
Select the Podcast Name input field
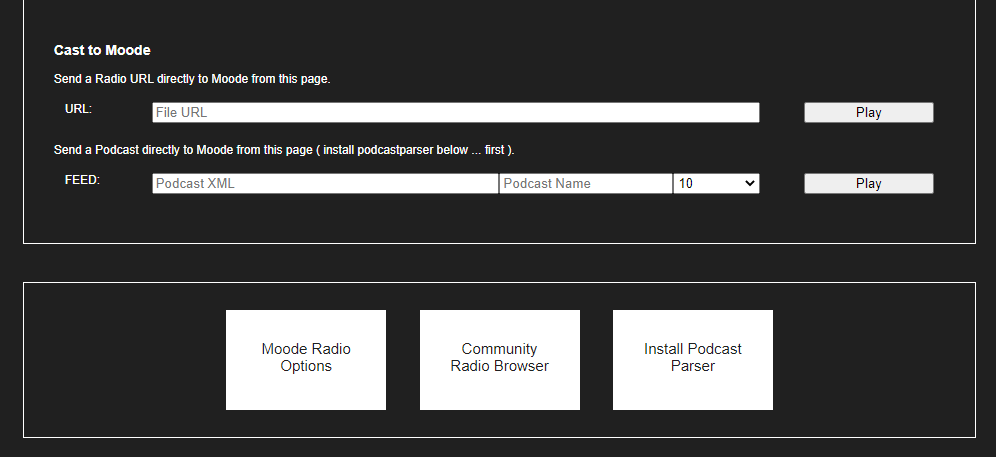coord(586,184)
